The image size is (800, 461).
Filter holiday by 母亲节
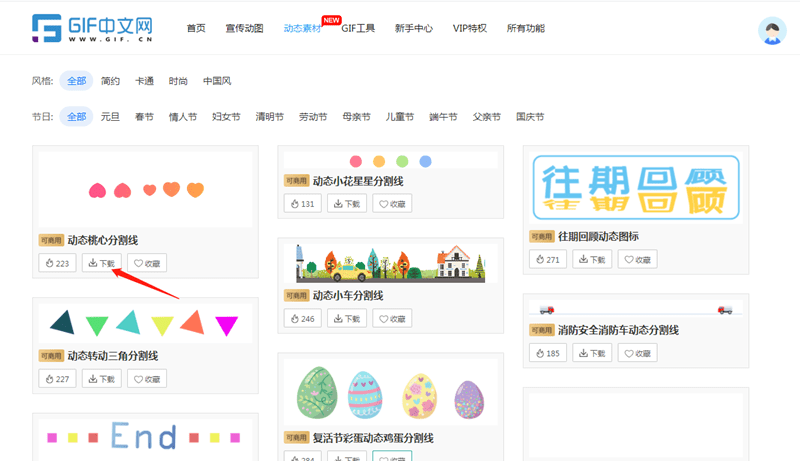click(x=356, y=116)
